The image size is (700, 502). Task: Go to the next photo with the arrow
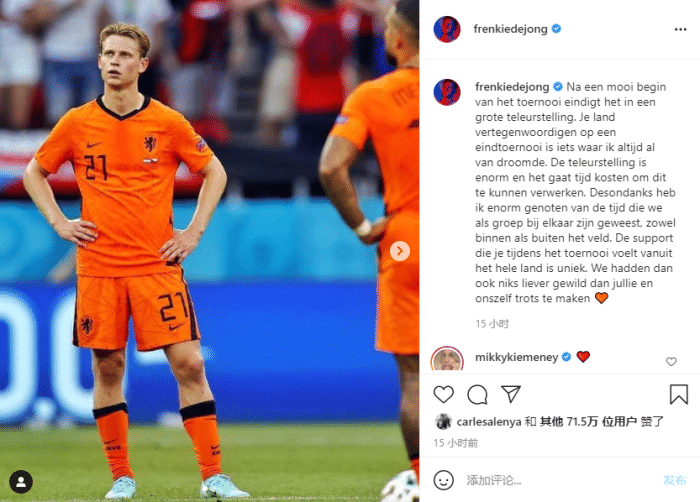pos(400,251)
